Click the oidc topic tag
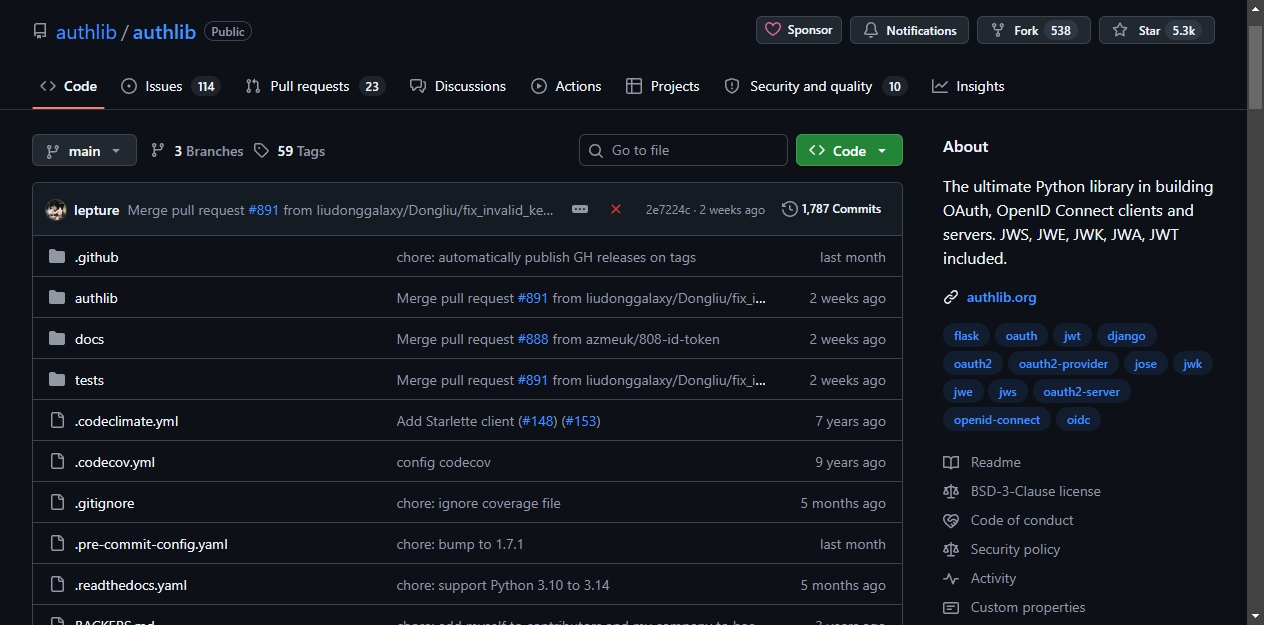 1078,420
